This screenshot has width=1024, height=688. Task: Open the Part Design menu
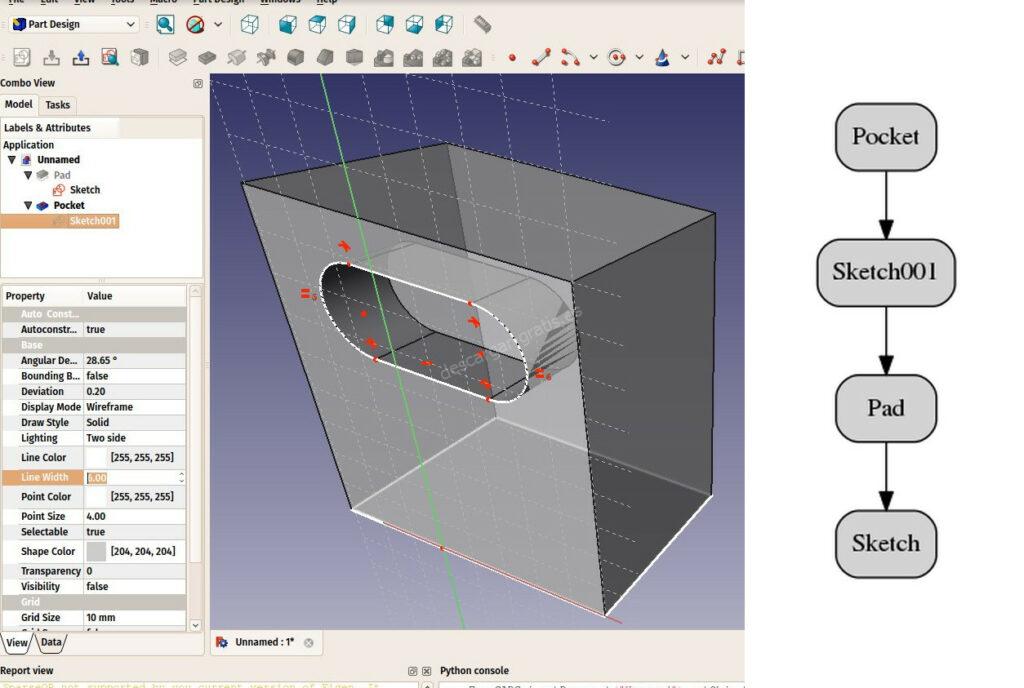tap(217, 3)
